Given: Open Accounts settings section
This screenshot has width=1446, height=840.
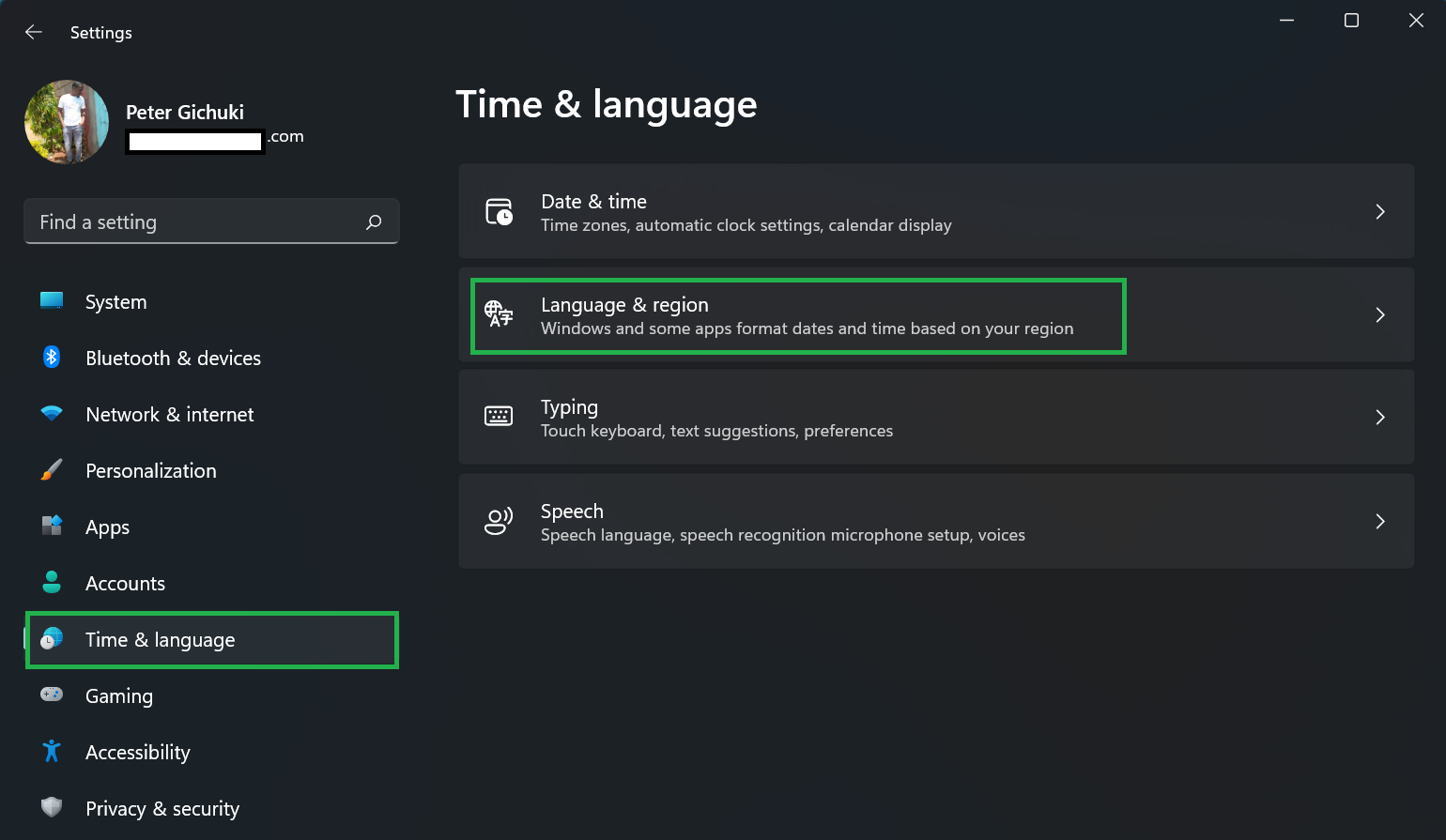Looking at the screenshot, I should (125, 584).
